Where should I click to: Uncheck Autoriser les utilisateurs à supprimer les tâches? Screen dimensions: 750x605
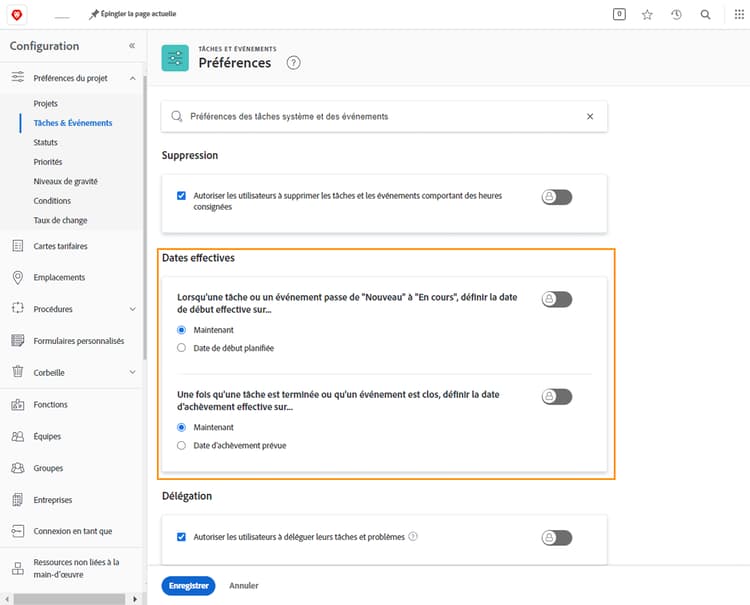point(181,196)
